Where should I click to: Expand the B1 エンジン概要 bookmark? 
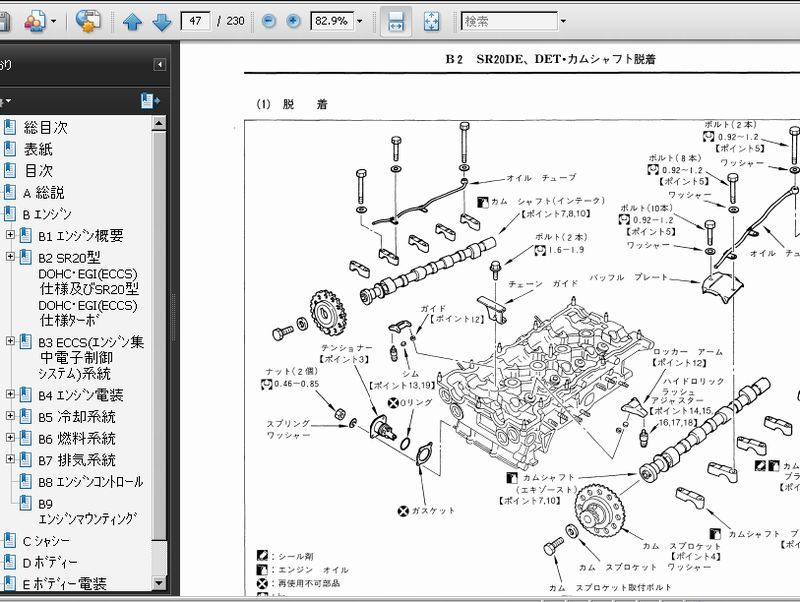pos(10,235)
